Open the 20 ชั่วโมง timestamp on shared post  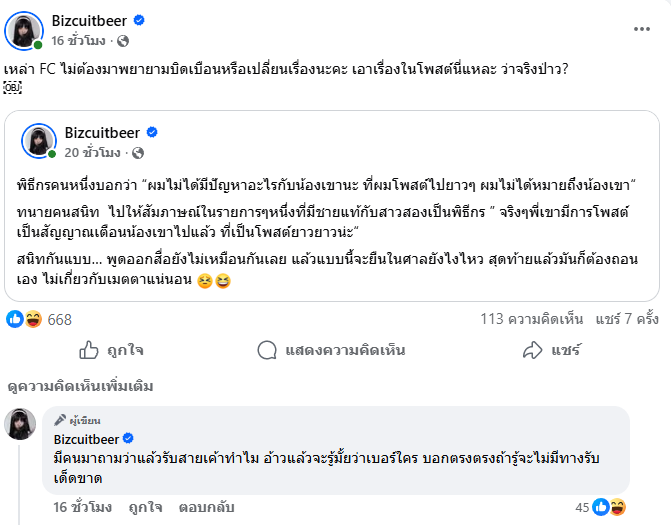[94, 153]
